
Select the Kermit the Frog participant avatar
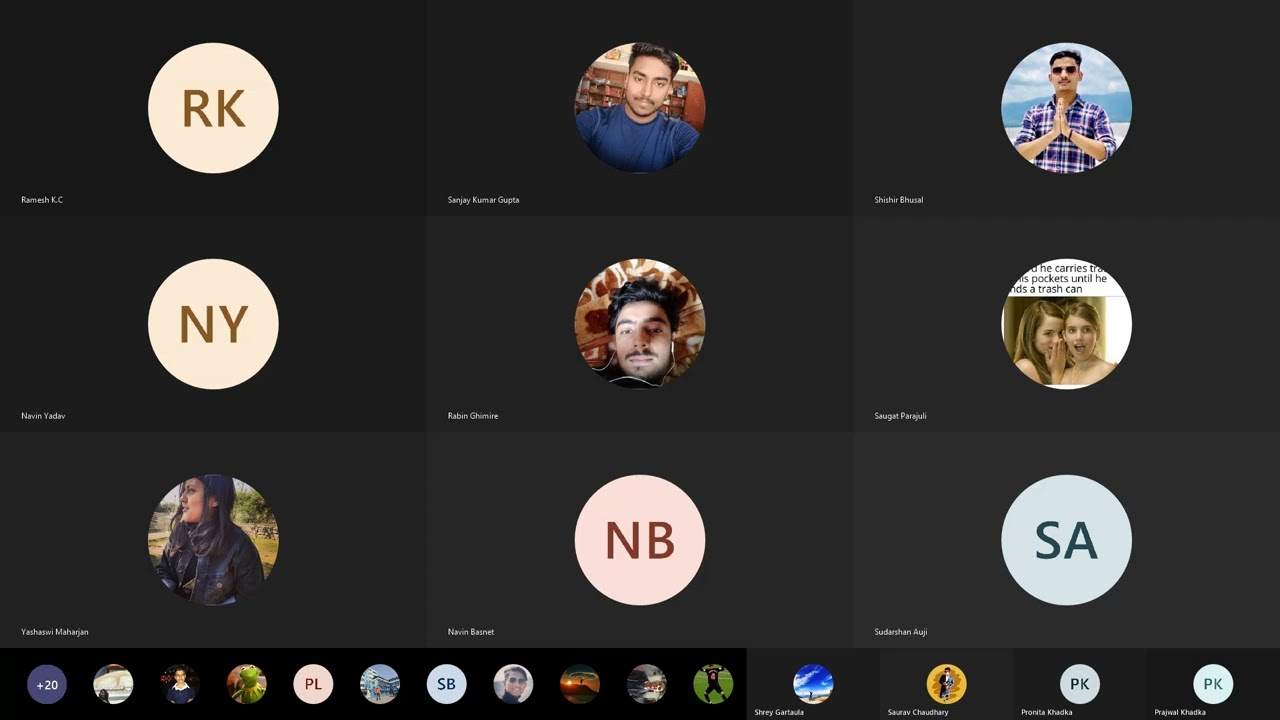pyautogui.click(x=247, y=685)
